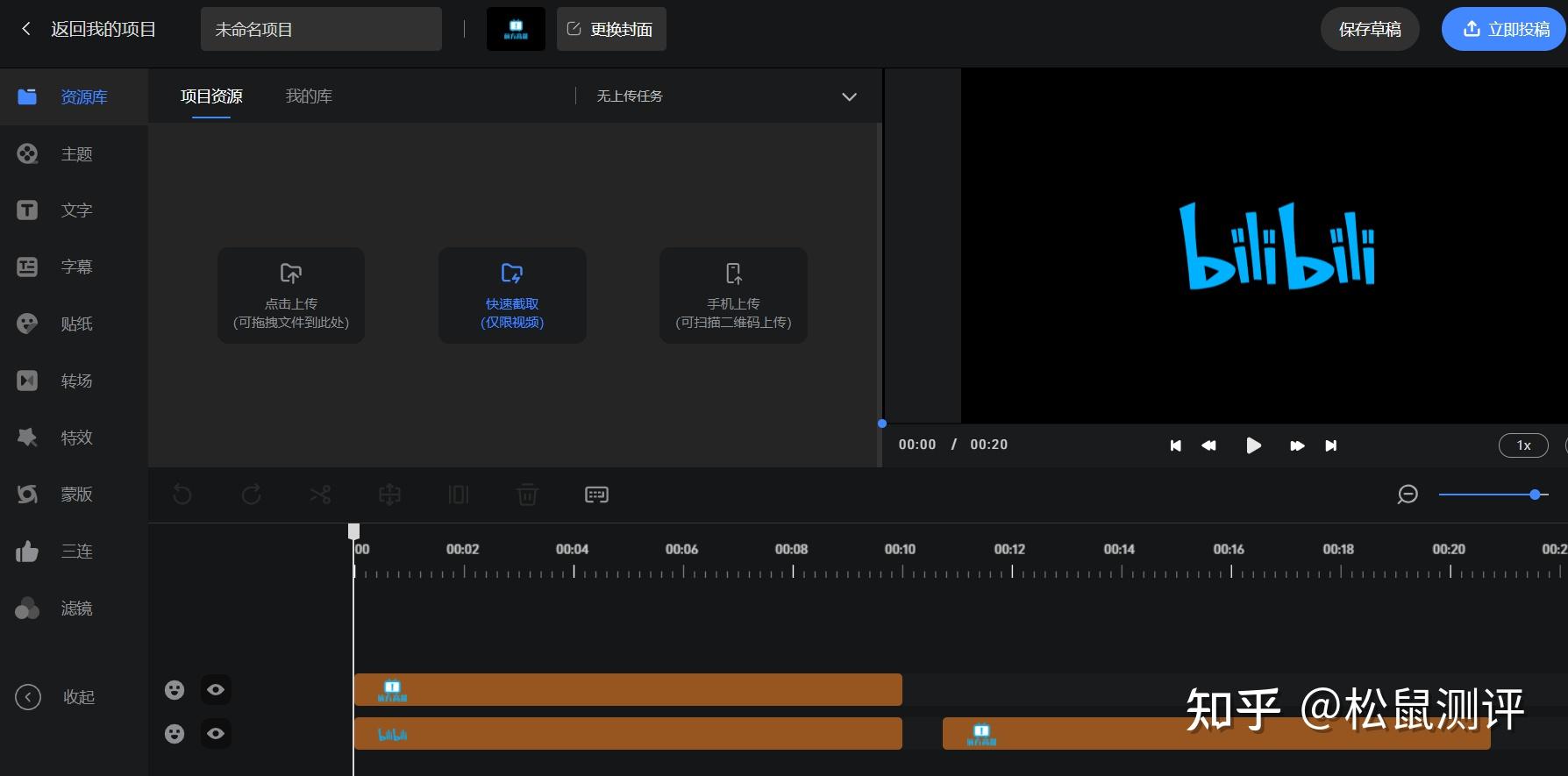Open the keyboard shortcuts icon
Screen dimensions: 1568x776
coord(596,495)
